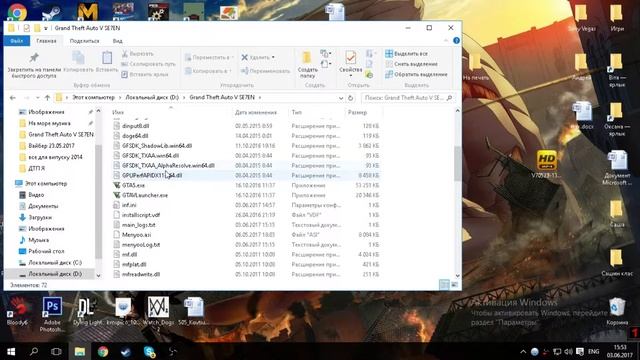Open the Файл tab

pos(17,41)
